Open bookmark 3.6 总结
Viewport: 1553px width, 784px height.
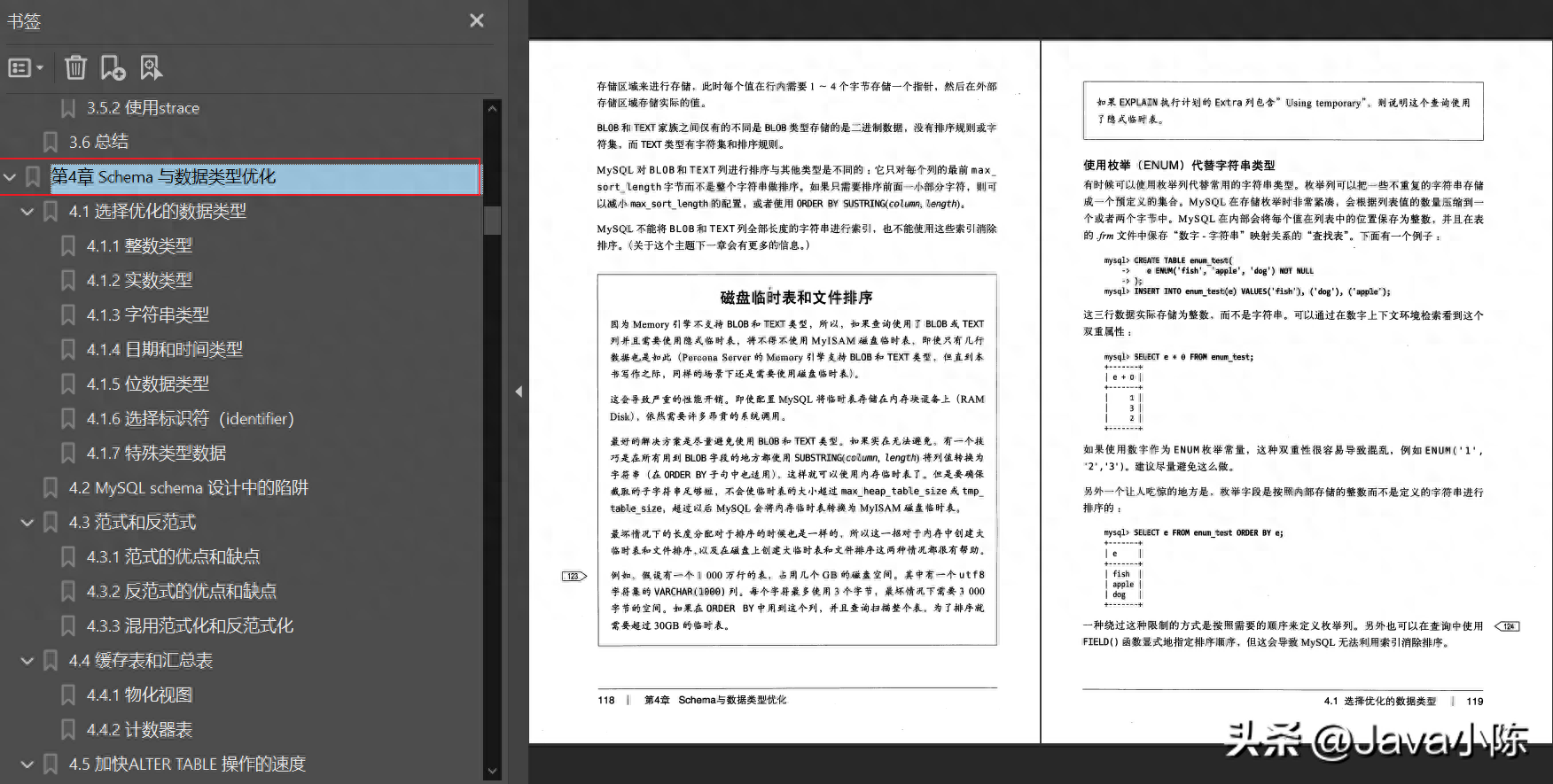coord(98,142)
